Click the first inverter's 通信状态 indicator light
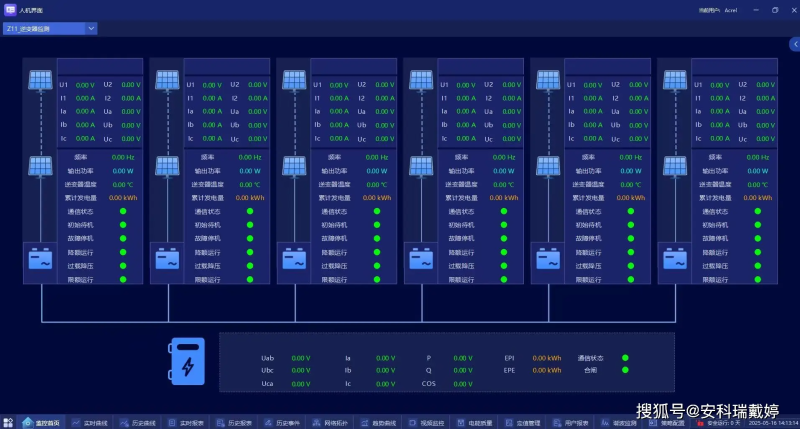 point(124,212)
